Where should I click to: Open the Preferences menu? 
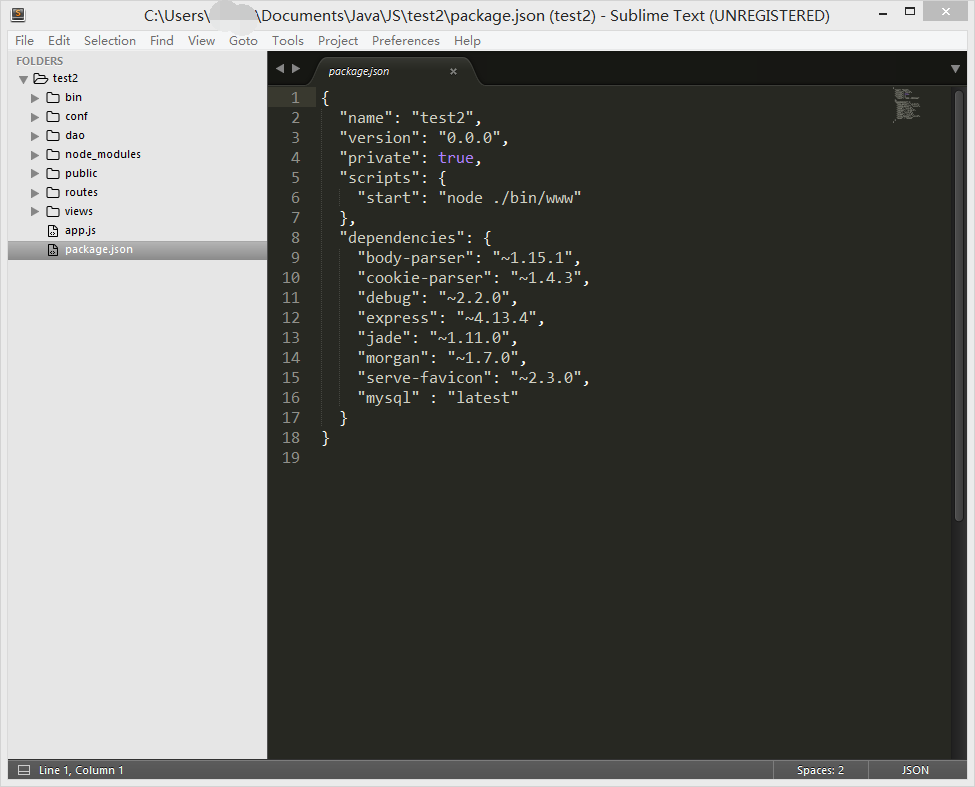coord(405,40)
